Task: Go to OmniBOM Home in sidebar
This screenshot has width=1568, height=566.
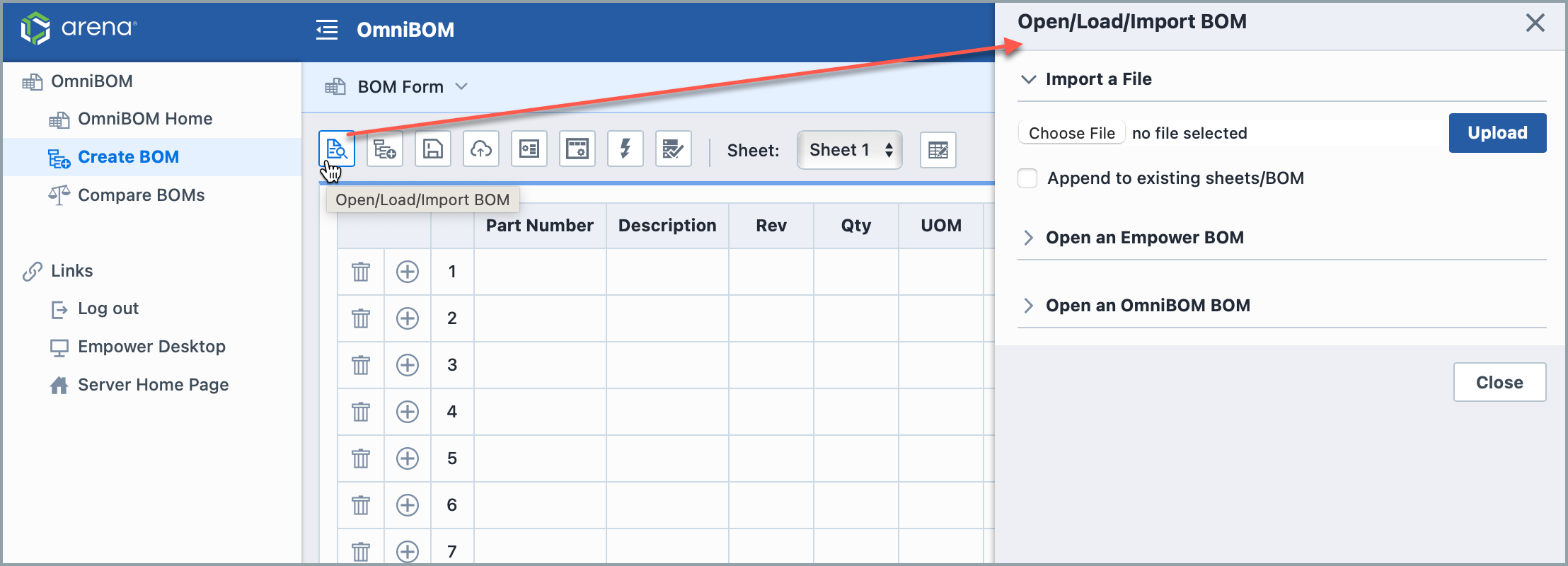Action: [144, 119]
